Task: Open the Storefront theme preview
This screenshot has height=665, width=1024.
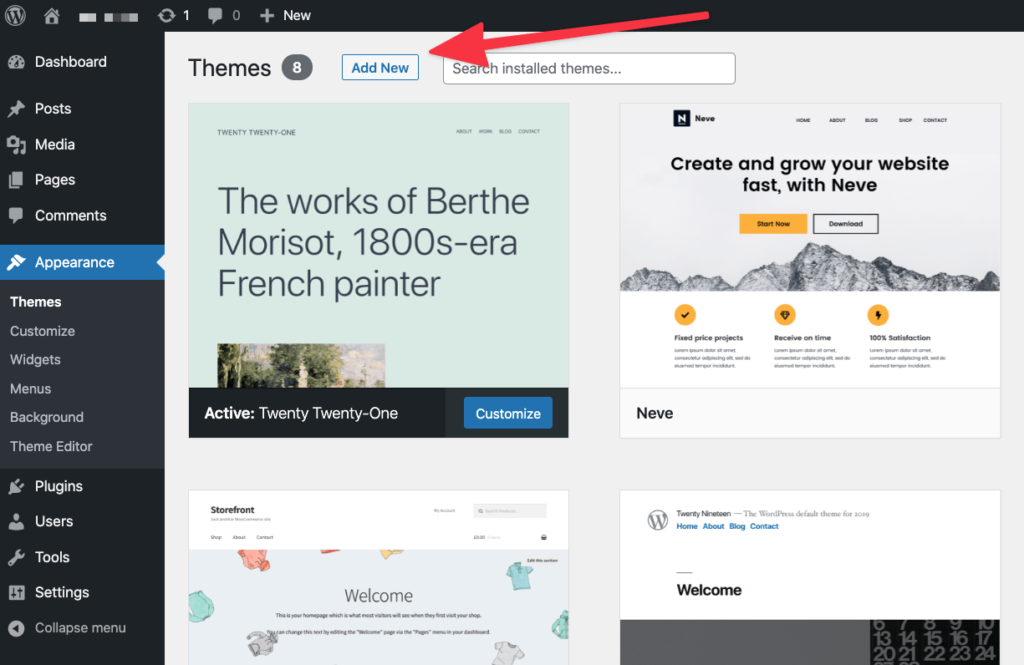Action: coord(379,577)
